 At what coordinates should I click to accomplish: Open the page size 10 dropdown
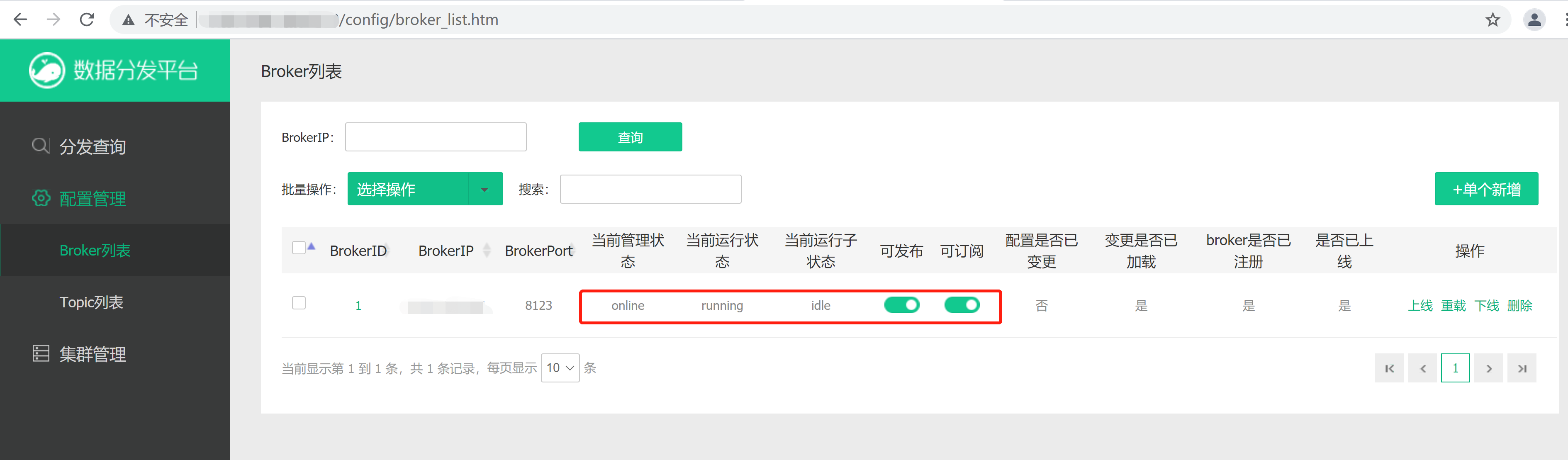(x=560, y=368)
